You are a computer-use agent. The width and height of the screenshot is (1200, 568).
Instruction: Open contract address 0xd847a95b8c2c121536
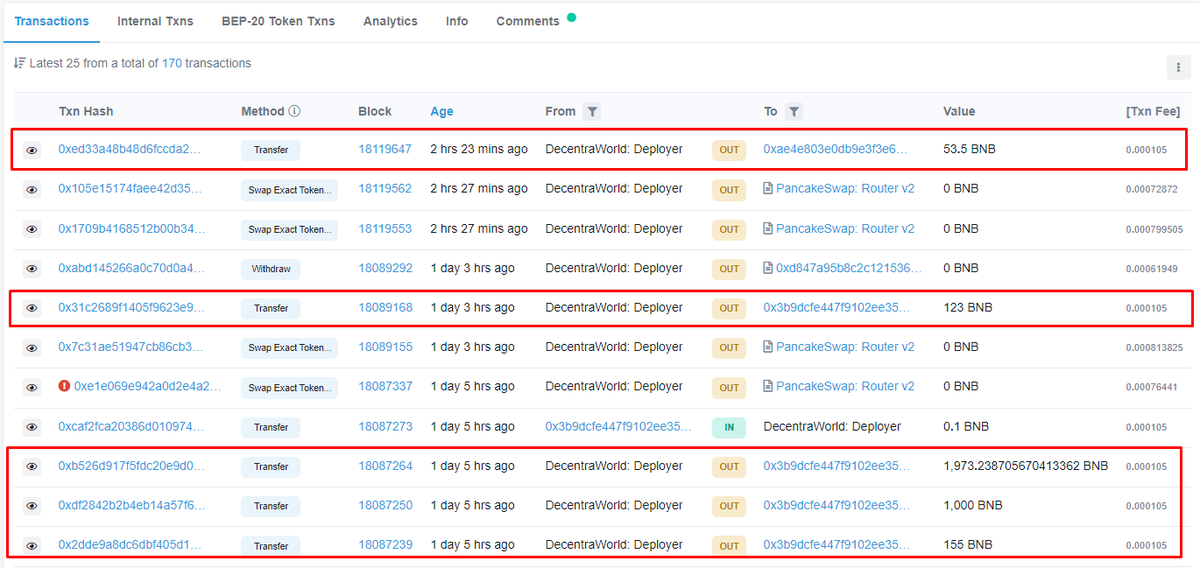[x=849, y=268]
